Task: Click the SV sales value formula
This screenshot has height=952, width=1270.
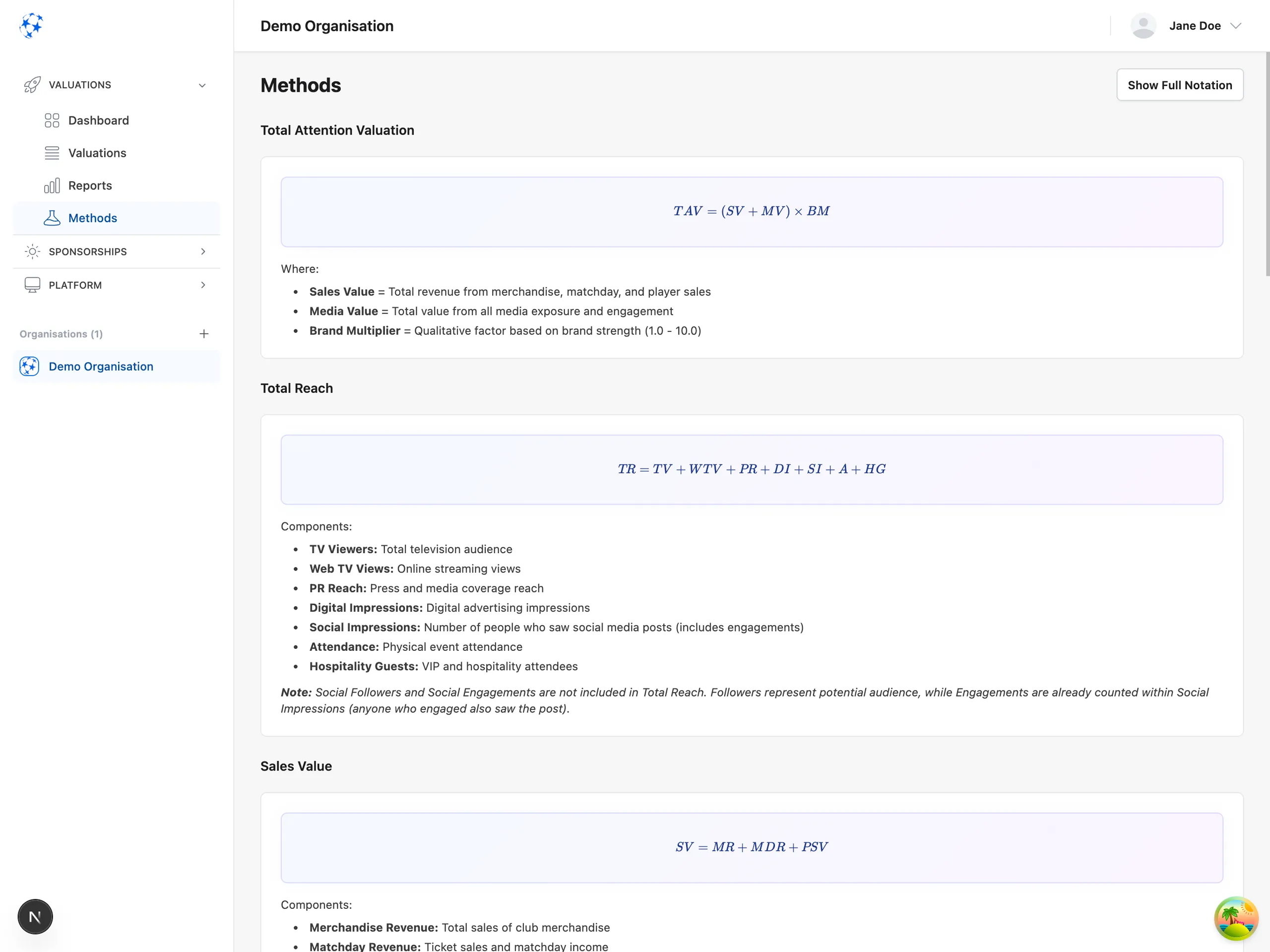Action: pyautogui.click(x=752, y=847)
